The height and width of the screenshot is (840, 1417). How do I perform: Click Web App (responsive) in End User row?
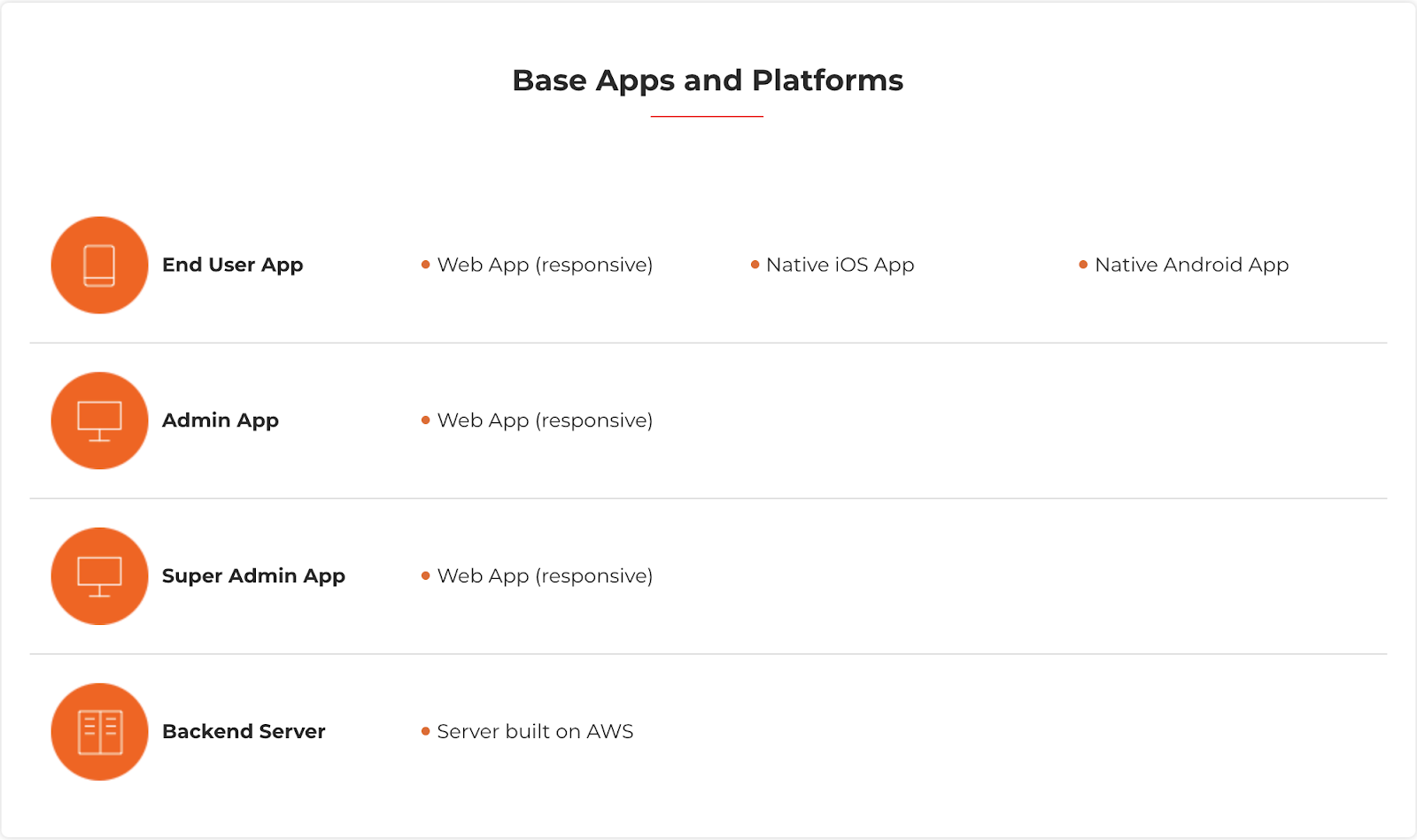(545, 265)
